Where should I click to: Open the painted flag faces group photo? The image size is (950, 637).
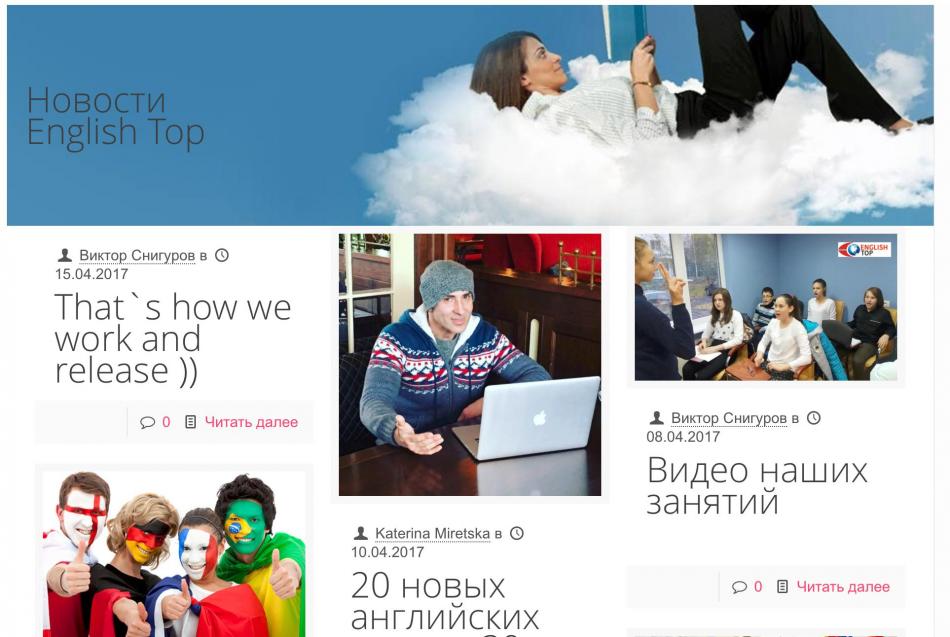click(x=174, y=554)
